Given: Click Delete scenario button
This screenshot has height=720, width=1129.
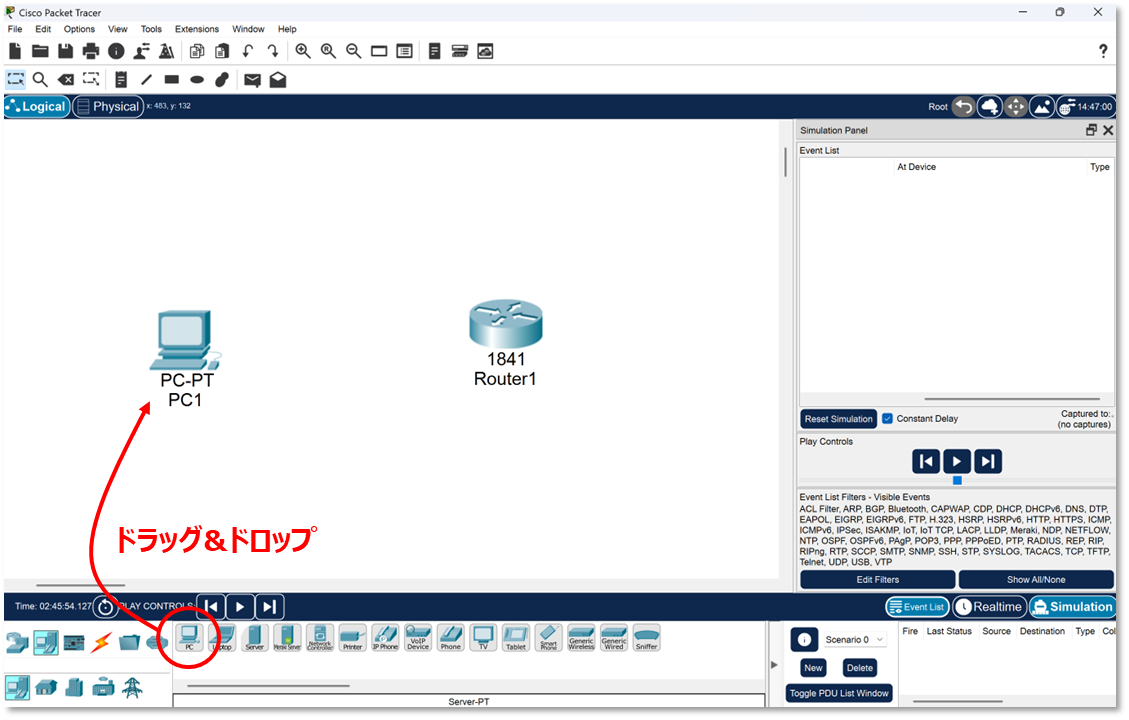Looking at the screenshot, I should (x=860, y=668).
